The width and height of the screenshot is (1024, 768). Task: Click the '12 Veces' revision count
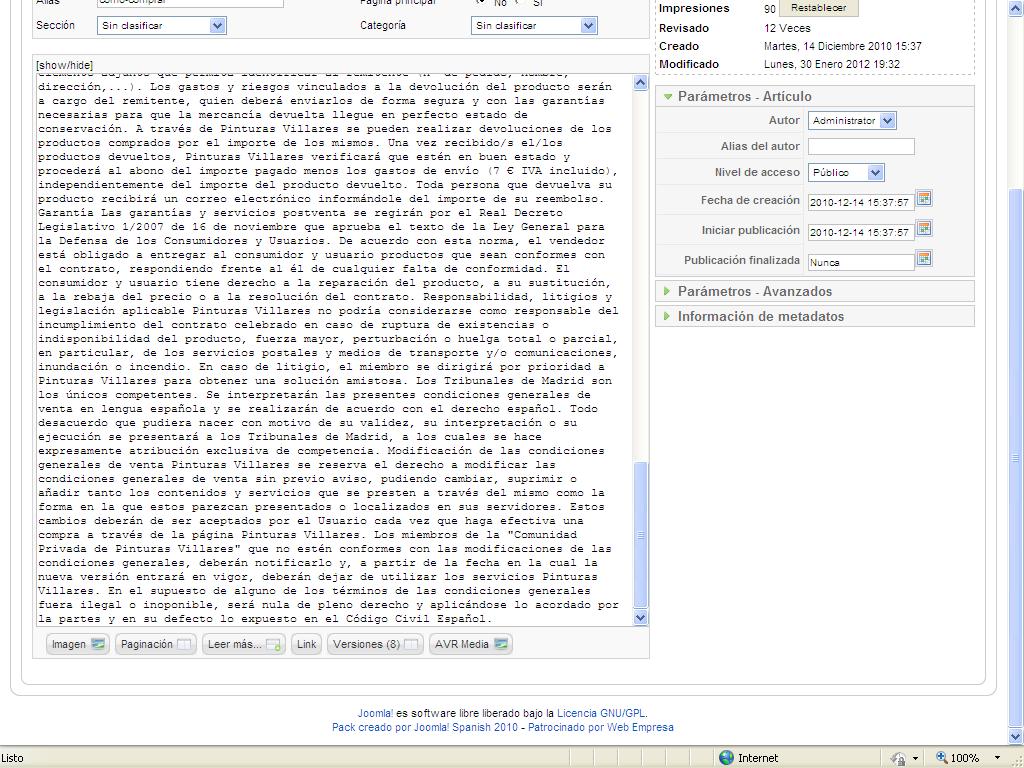[787, 28]
